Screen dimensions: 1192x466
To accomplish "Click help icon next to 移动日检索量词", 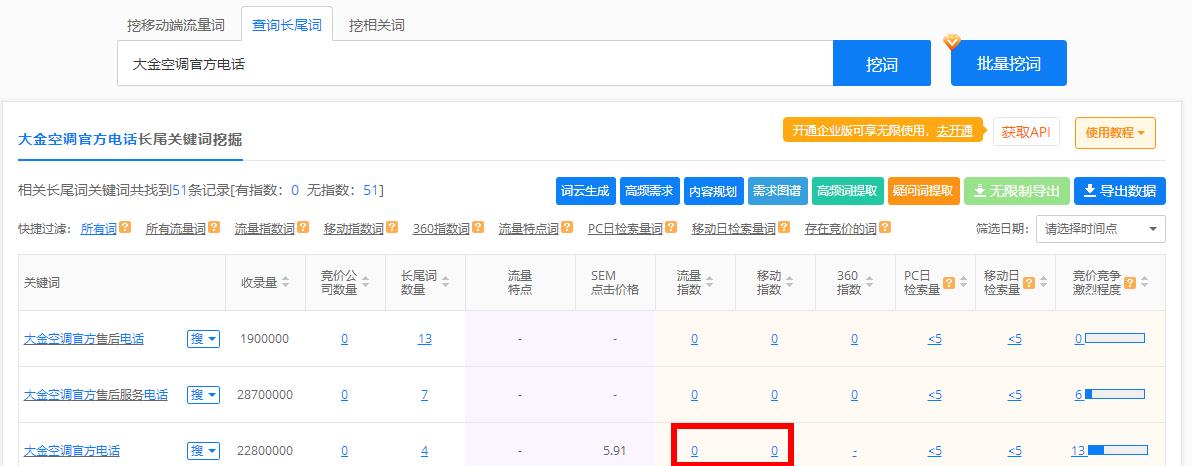I will (784, 227).
